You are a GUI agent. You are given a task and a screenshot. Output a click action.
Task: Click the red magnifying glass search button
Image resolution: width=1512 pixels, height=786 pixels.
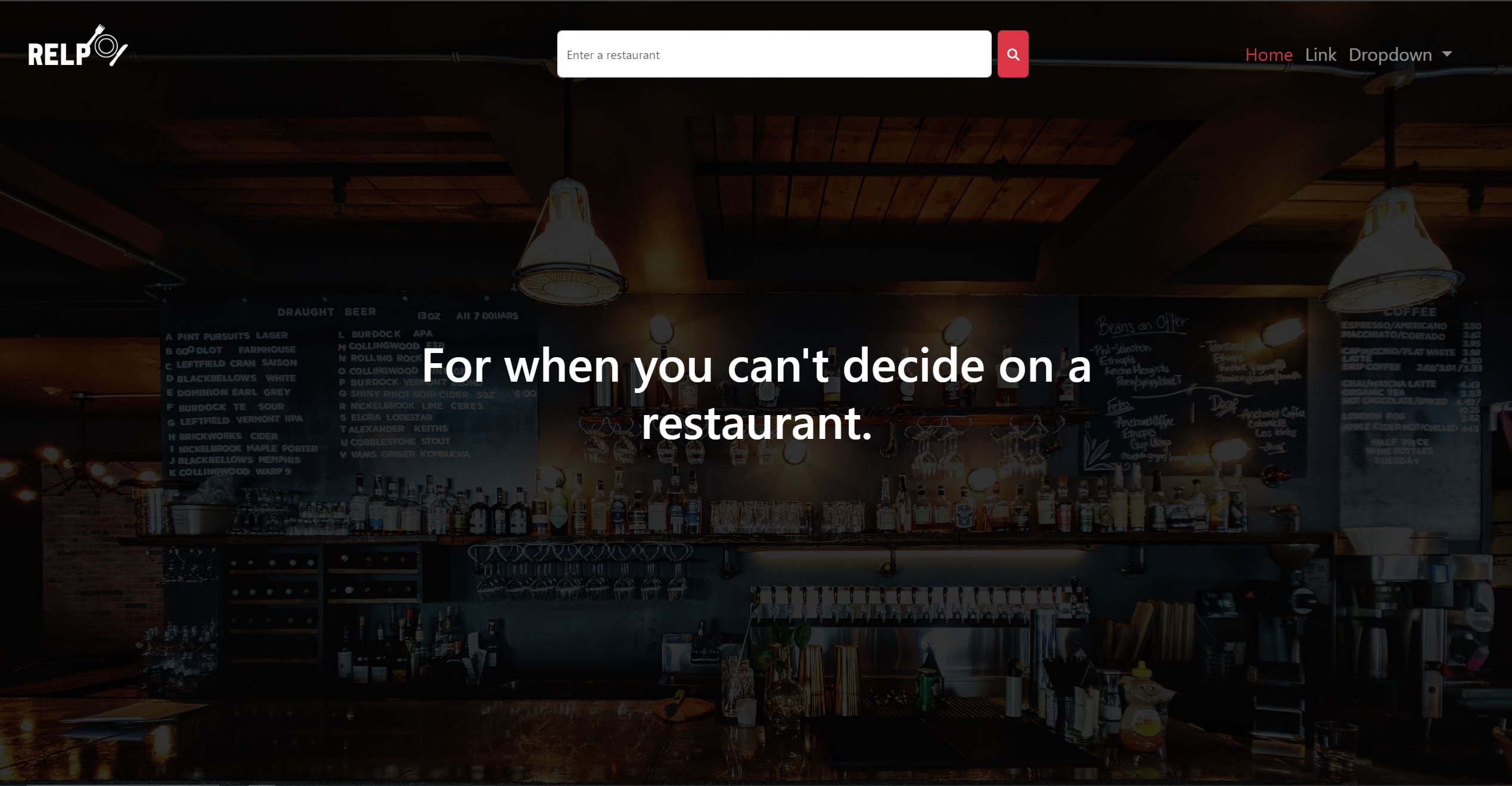click(1013, 54)
